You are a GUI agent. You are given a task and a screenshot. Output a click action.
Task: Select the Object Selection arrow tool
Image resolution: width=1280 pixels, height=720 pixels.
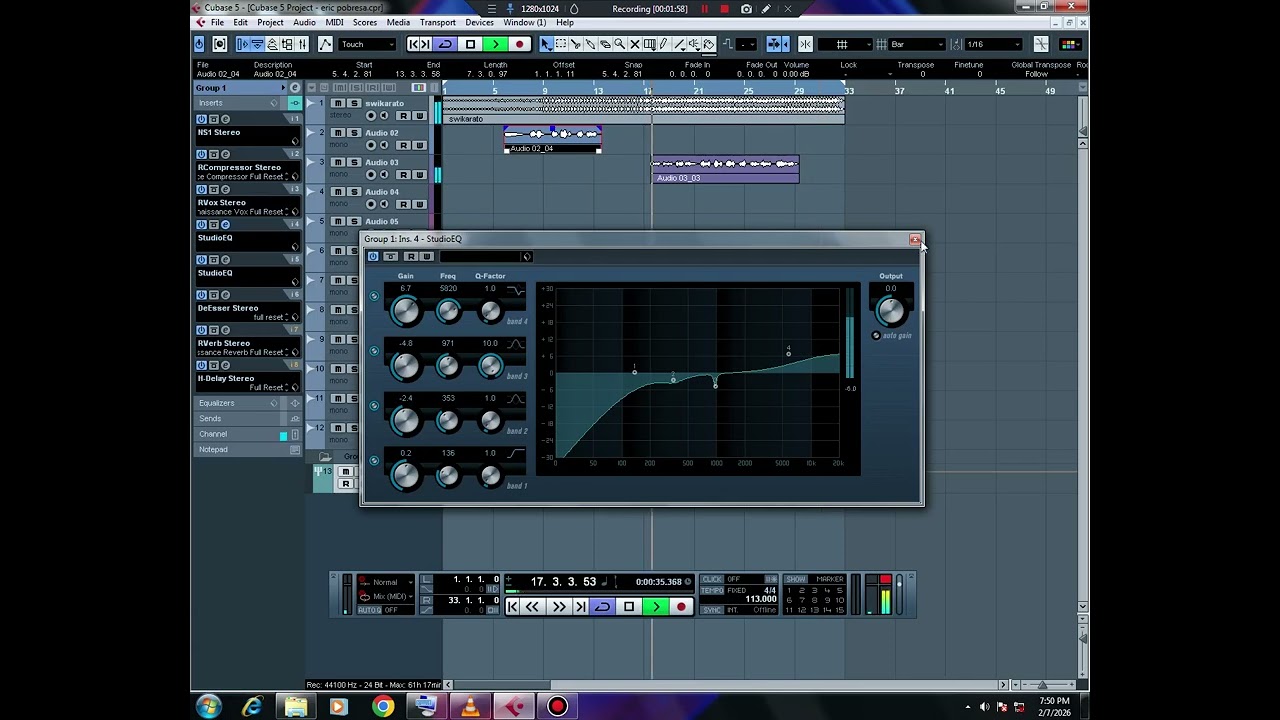(546, 44)
